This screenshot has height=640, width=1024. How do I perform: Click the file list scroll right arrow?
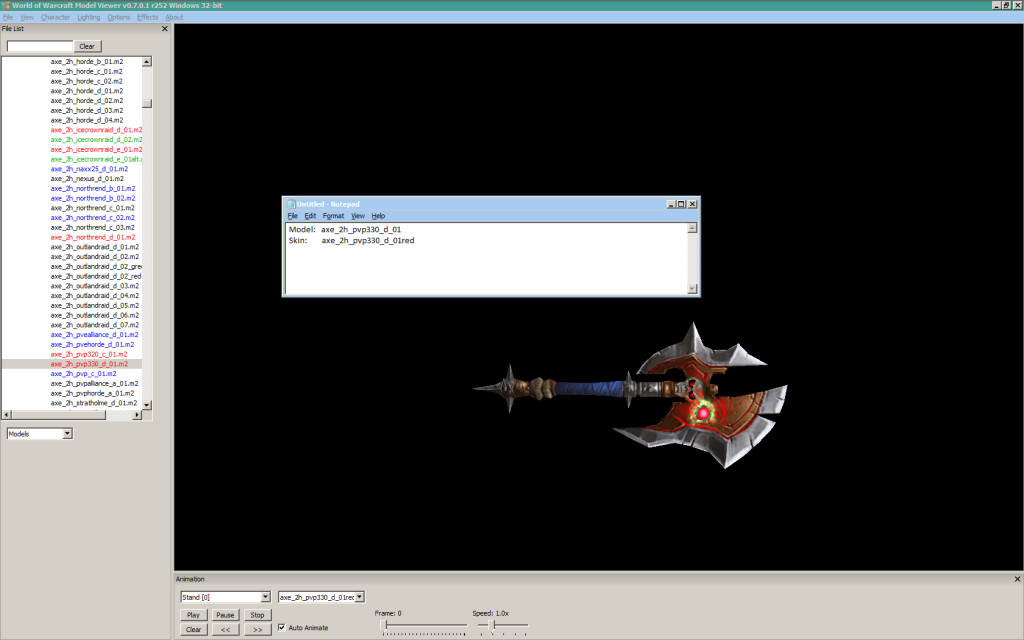(137, 415)
